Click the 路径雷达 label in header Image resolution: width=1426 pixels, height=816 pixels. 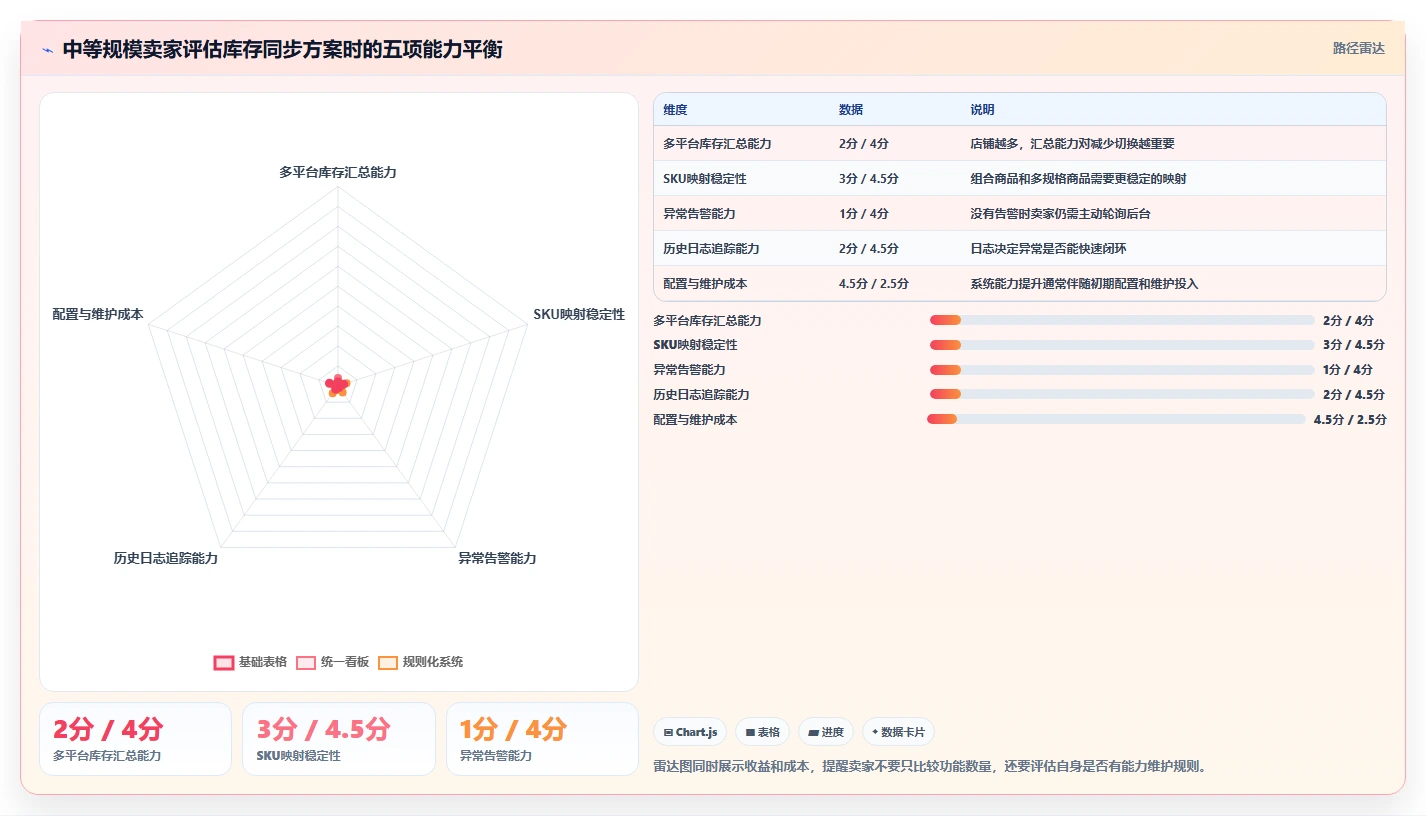(1359, 48)
